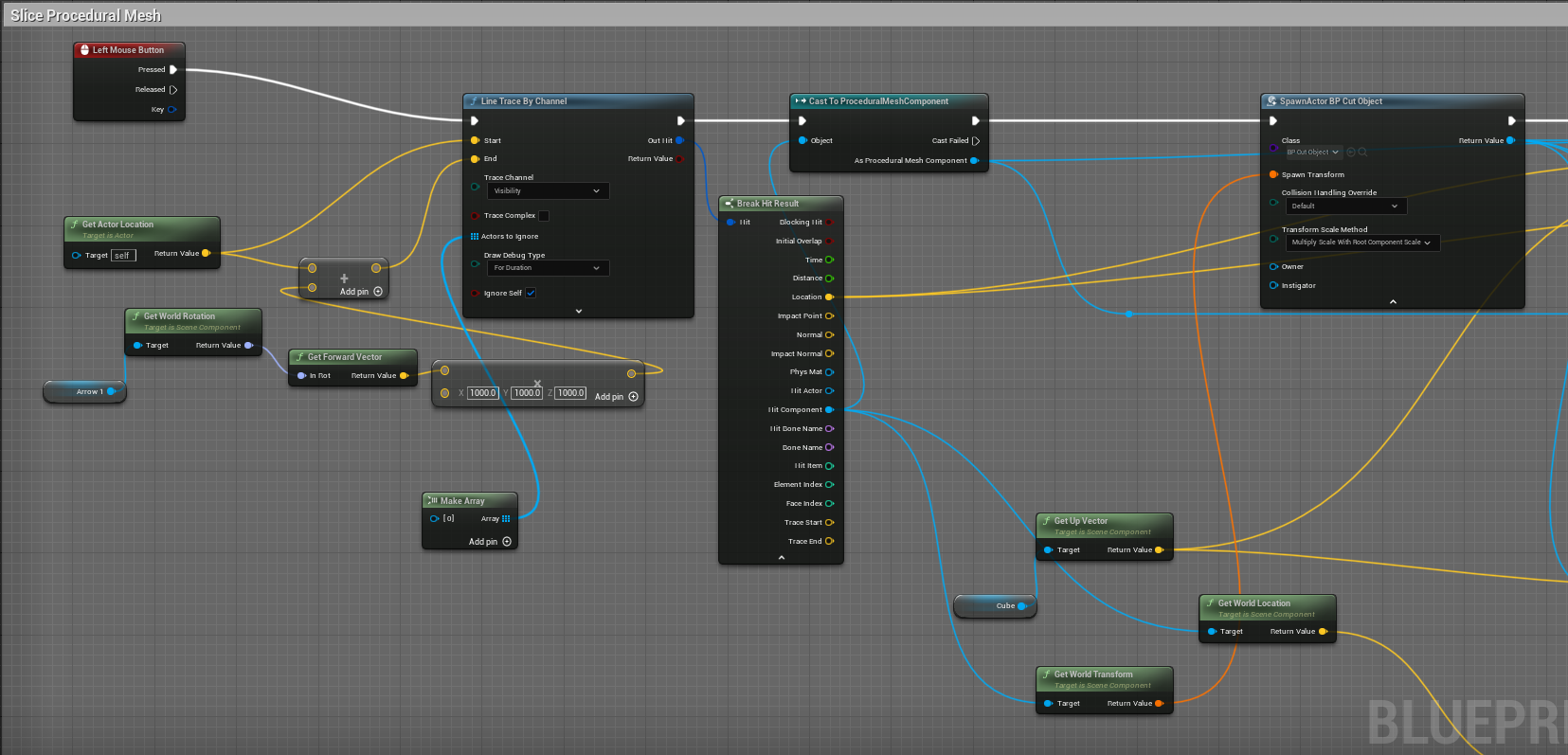Select the Get World Location node title

click(x=1253, y=603)
